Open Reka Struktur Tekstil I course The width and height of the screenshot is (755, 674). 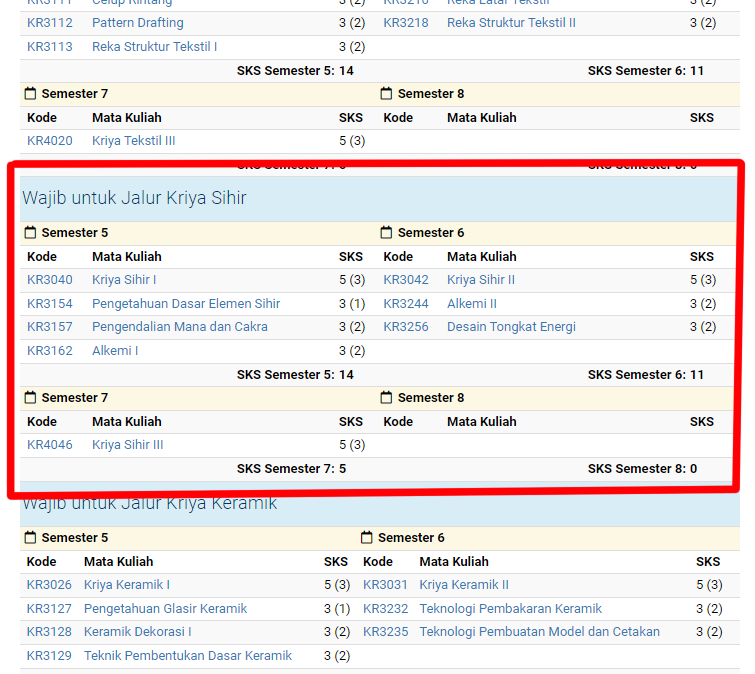point(155,47)
